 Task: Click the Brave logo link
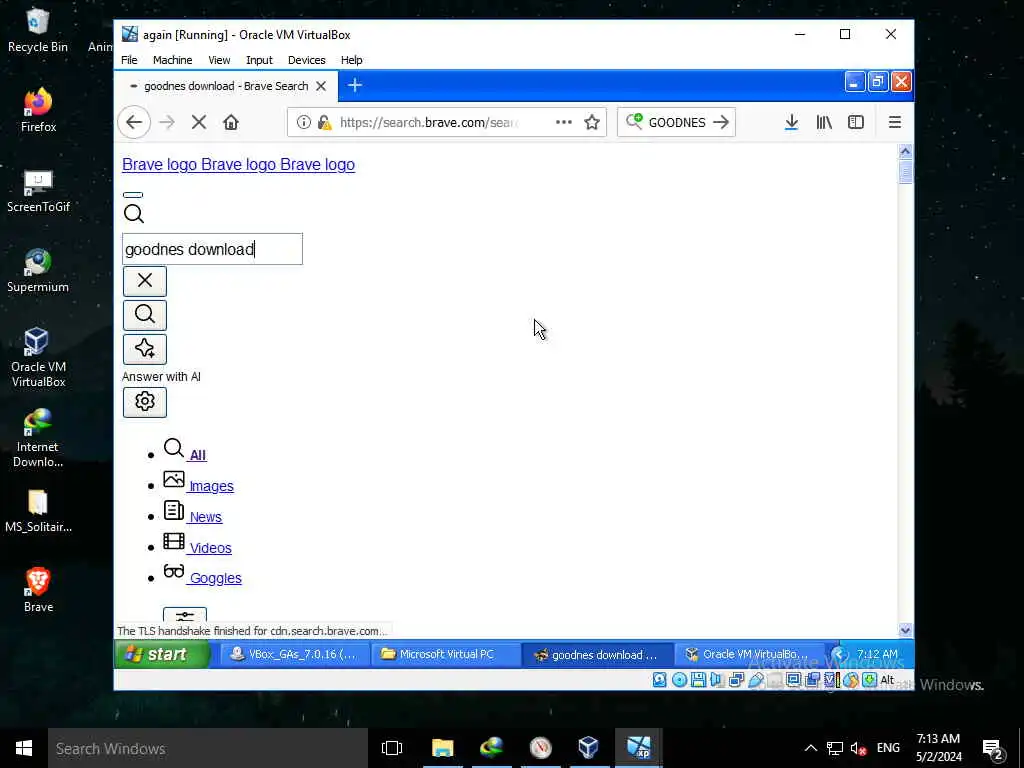tap(238, 165)
